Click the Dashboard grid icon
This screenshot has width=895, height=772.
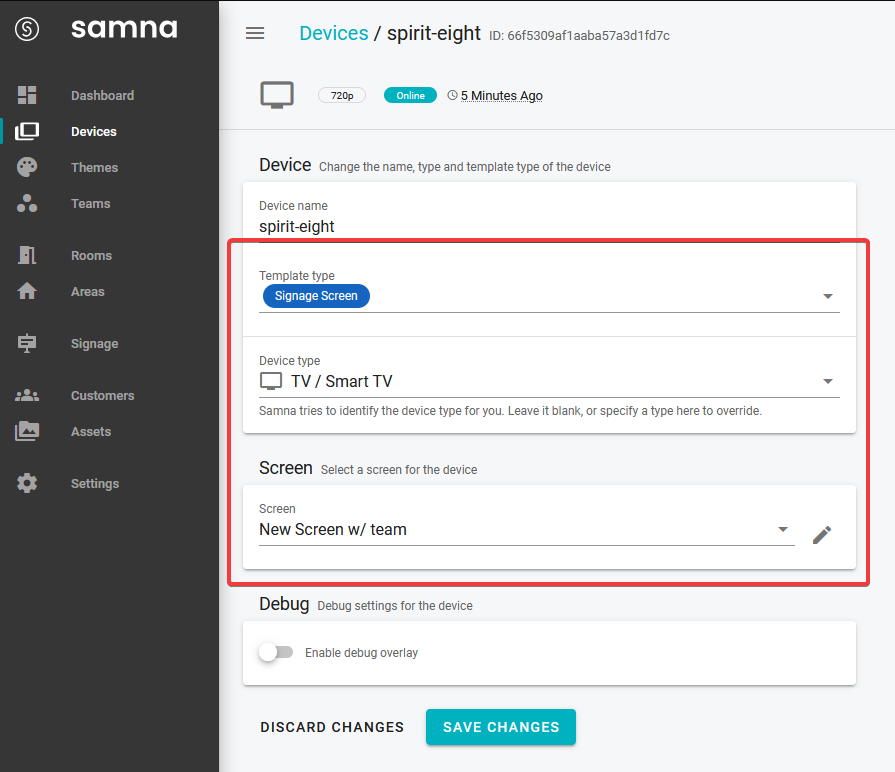click(27, 95)
